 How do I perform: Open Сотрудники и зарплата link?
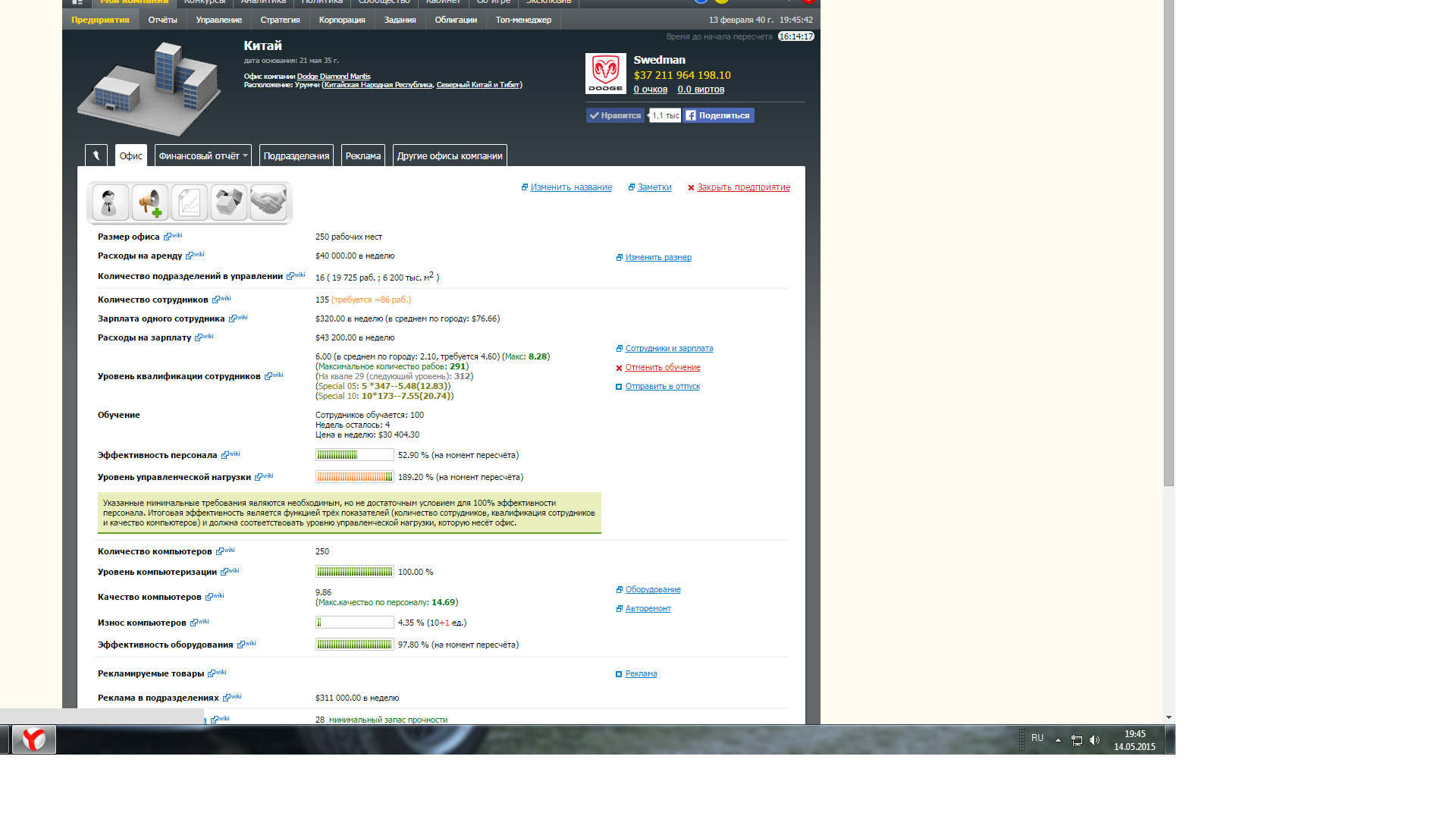[x=669, y=349]
